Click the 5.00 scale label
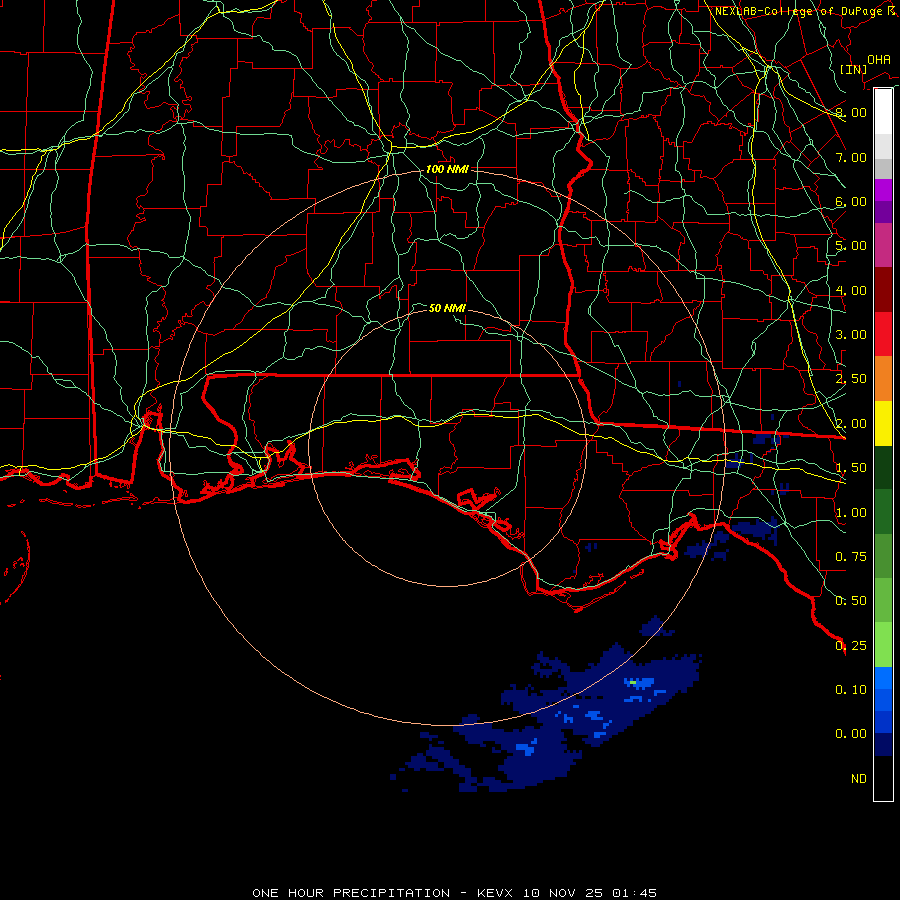This screenshot has width=900, height=900. click(851, 246)
